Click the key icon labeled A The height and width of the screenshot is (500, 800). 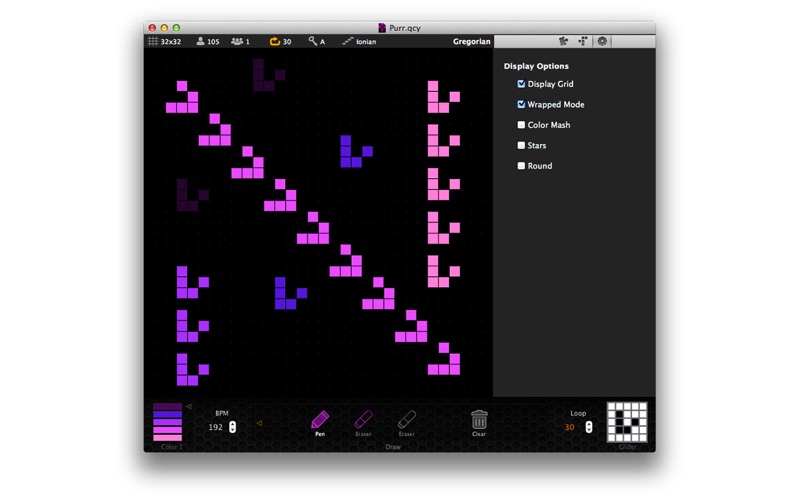[312, 41]
